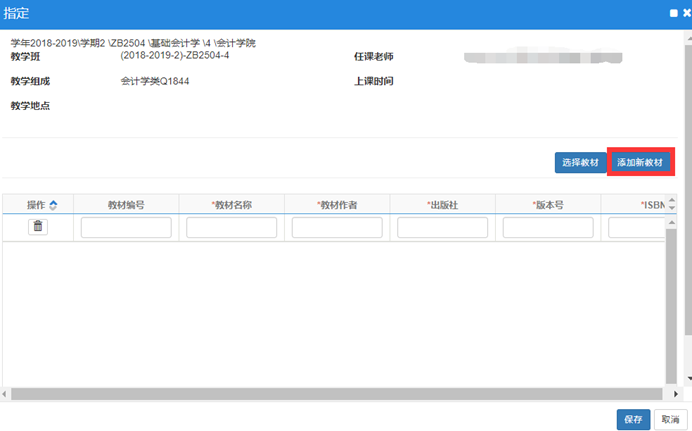Click the horizontal scrollbar thumb
692x431 pixels.
(x=337, y=394)
